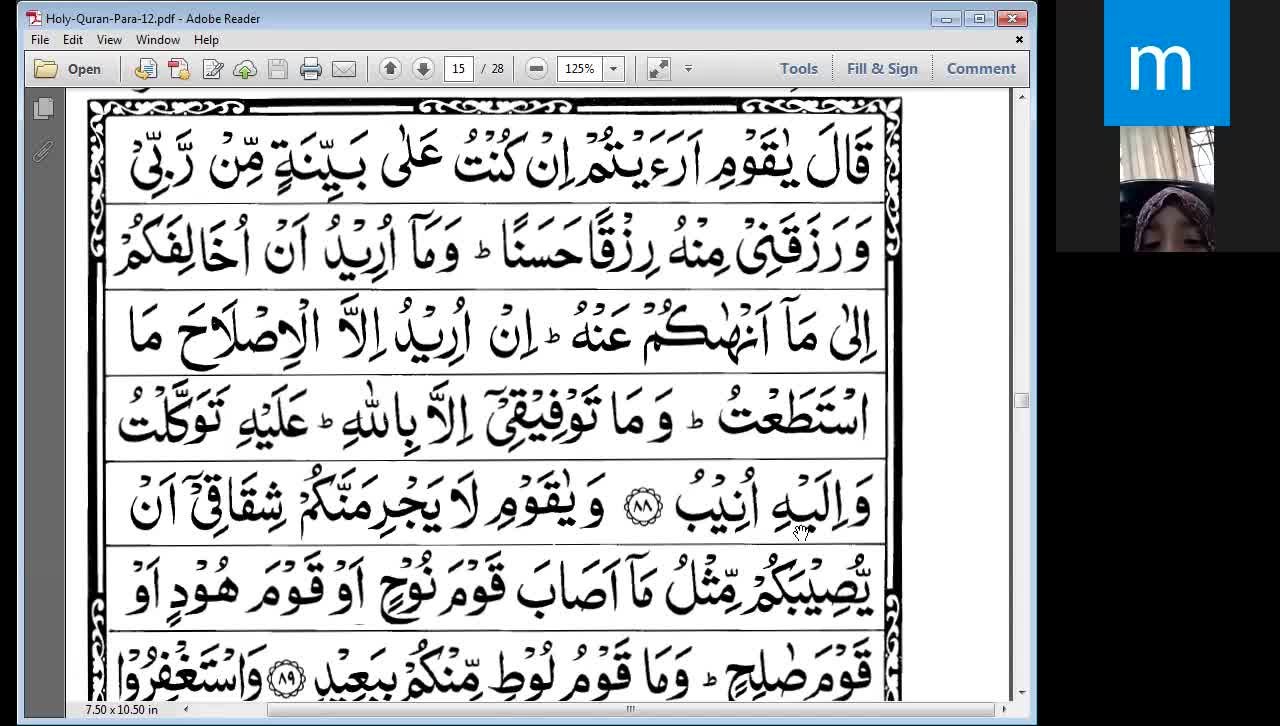
Task: Open the File menu
Action: pyautogui.click(x=40, y=40)
